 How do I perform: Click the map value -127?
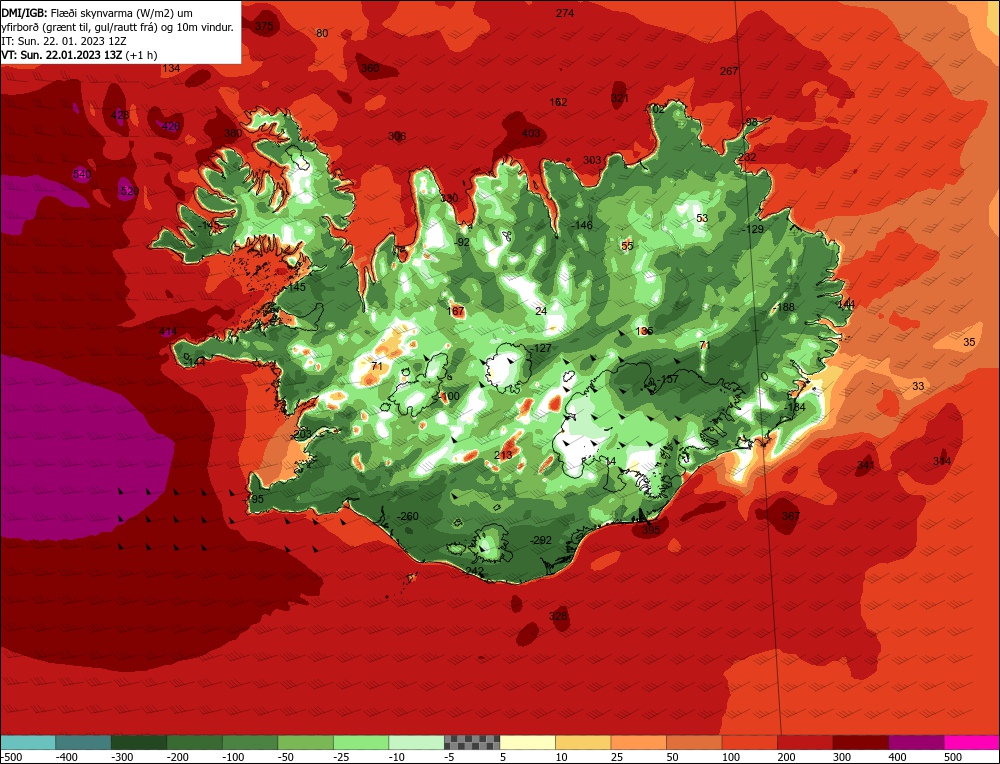541,348
